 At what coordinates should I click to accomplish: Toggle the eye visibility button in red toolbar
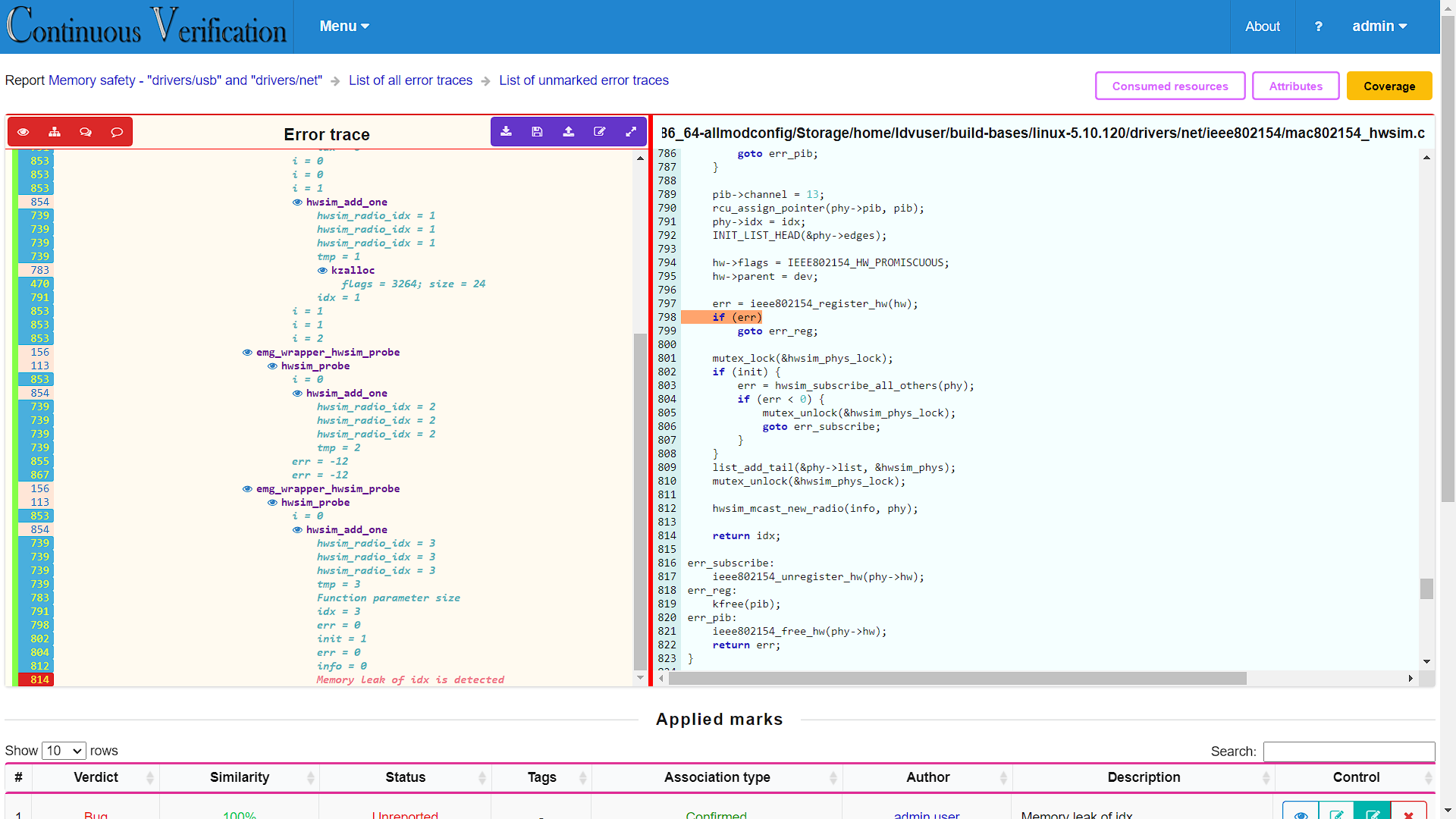click(24, 132)
